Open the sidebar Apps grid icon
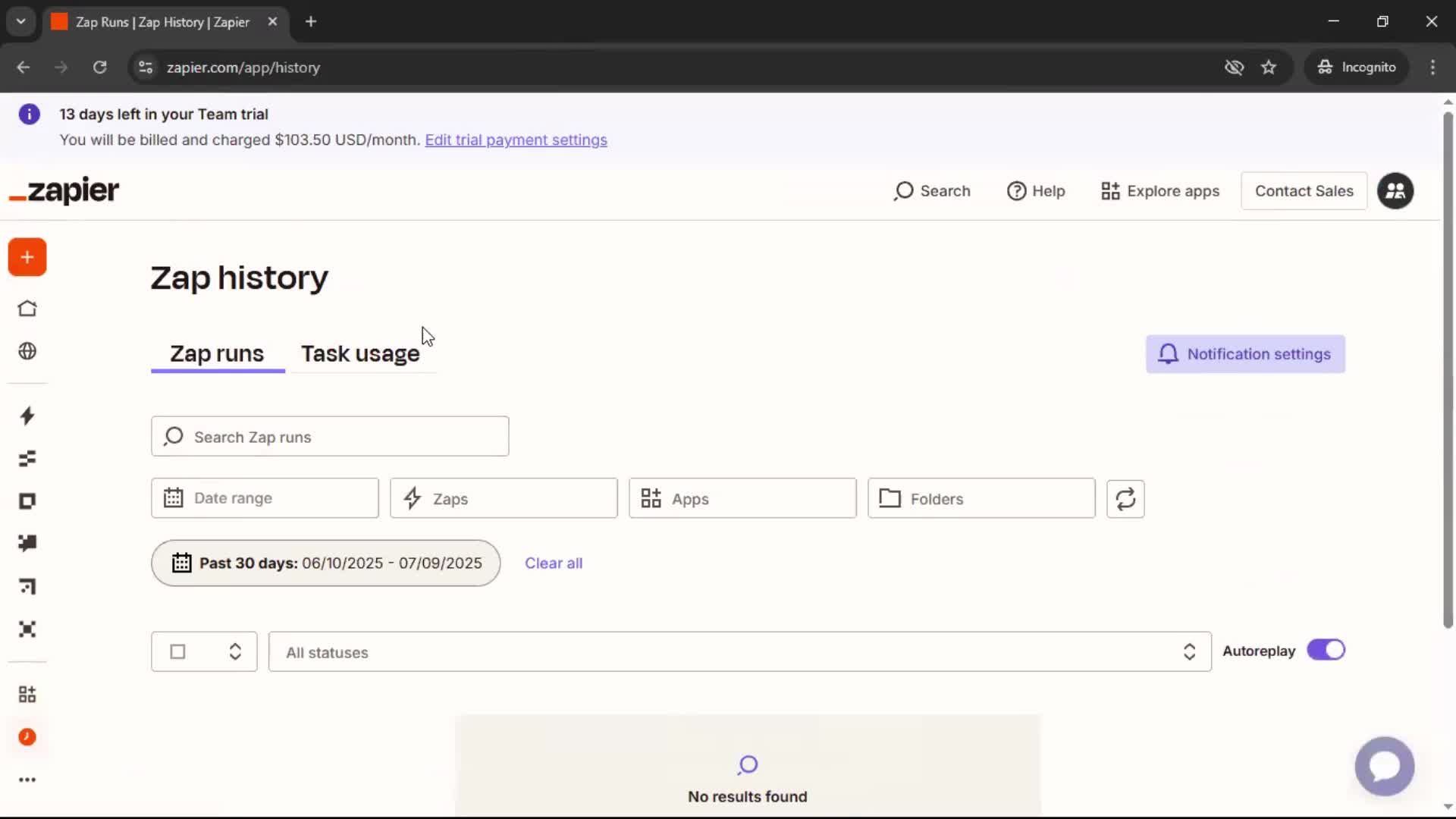1456x819 pixels. (27, 694)
